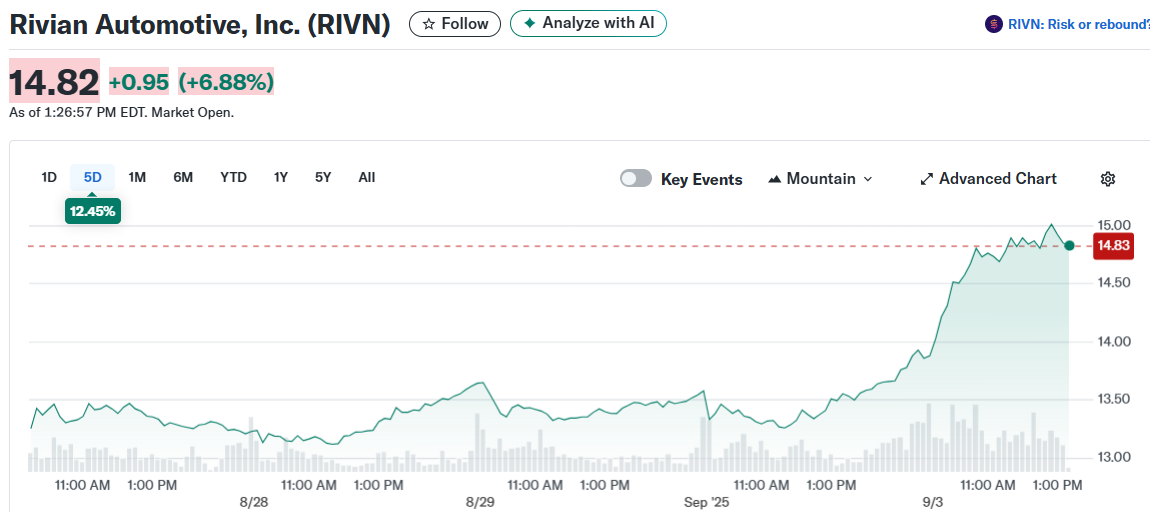Click the 14.50 axis label

point(1113,283)
